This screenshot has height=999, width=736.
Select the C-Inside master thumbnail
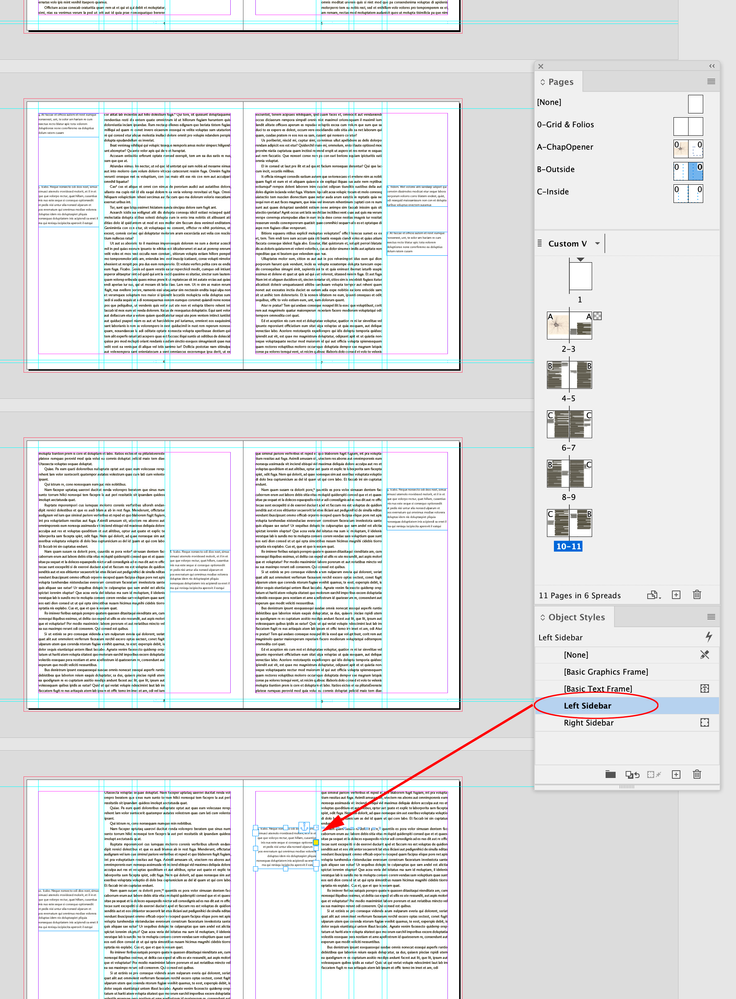click(x=688, y=193)
